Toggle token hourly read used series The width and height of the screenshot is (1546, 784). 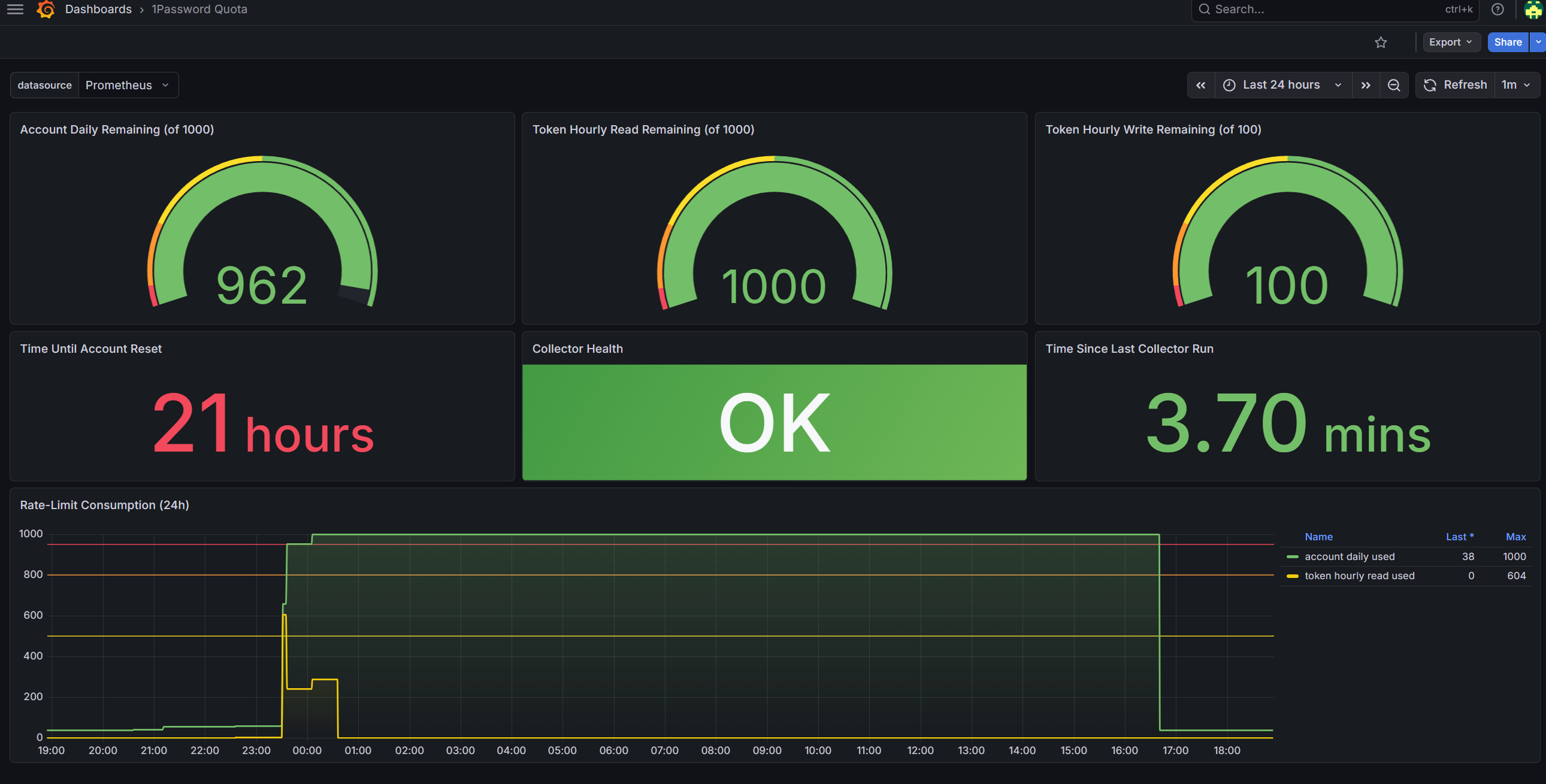click(x=1359, y=576)
